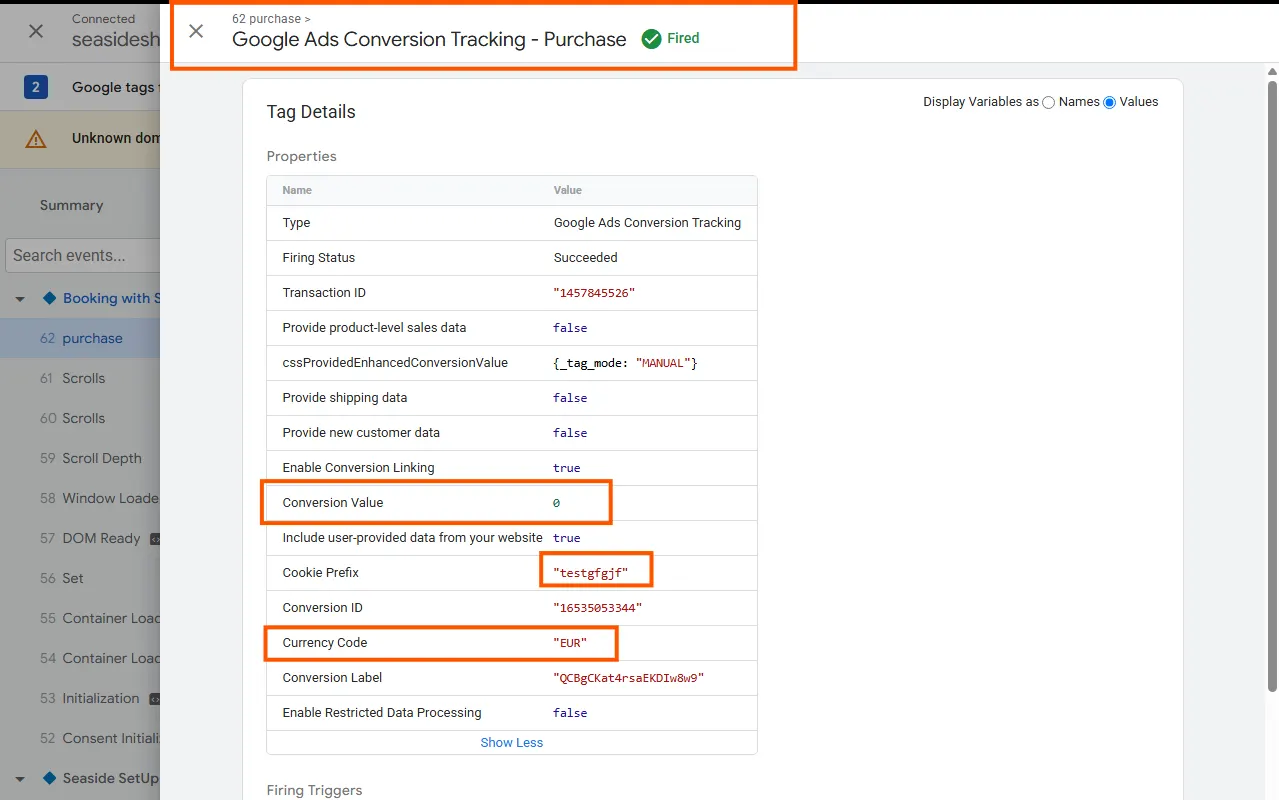
Task: Click Unknown domain warning banner
Action: (x=80, y=139)
